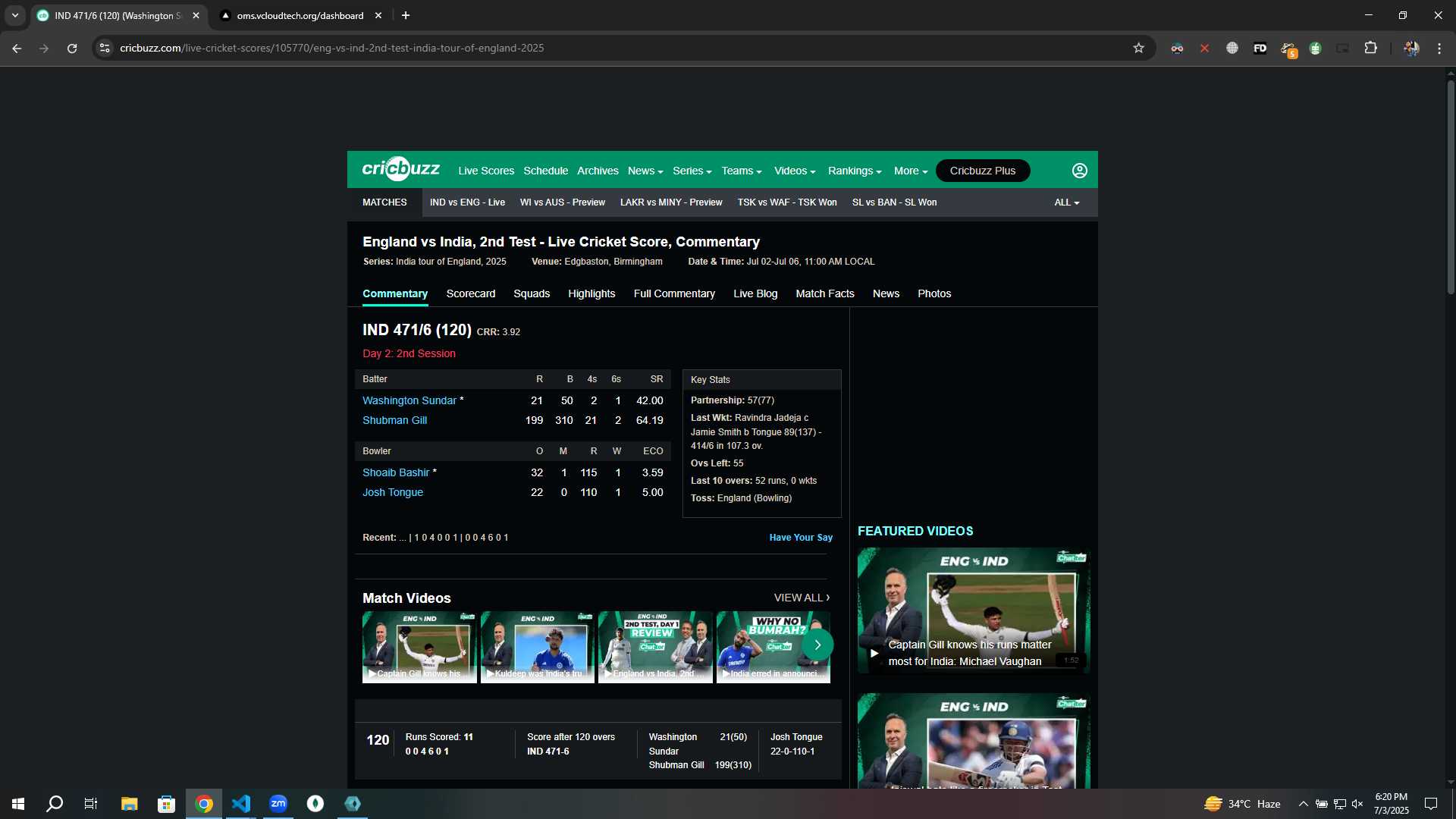Open Chrome extensions puzzle icon

coord(1370,48)
